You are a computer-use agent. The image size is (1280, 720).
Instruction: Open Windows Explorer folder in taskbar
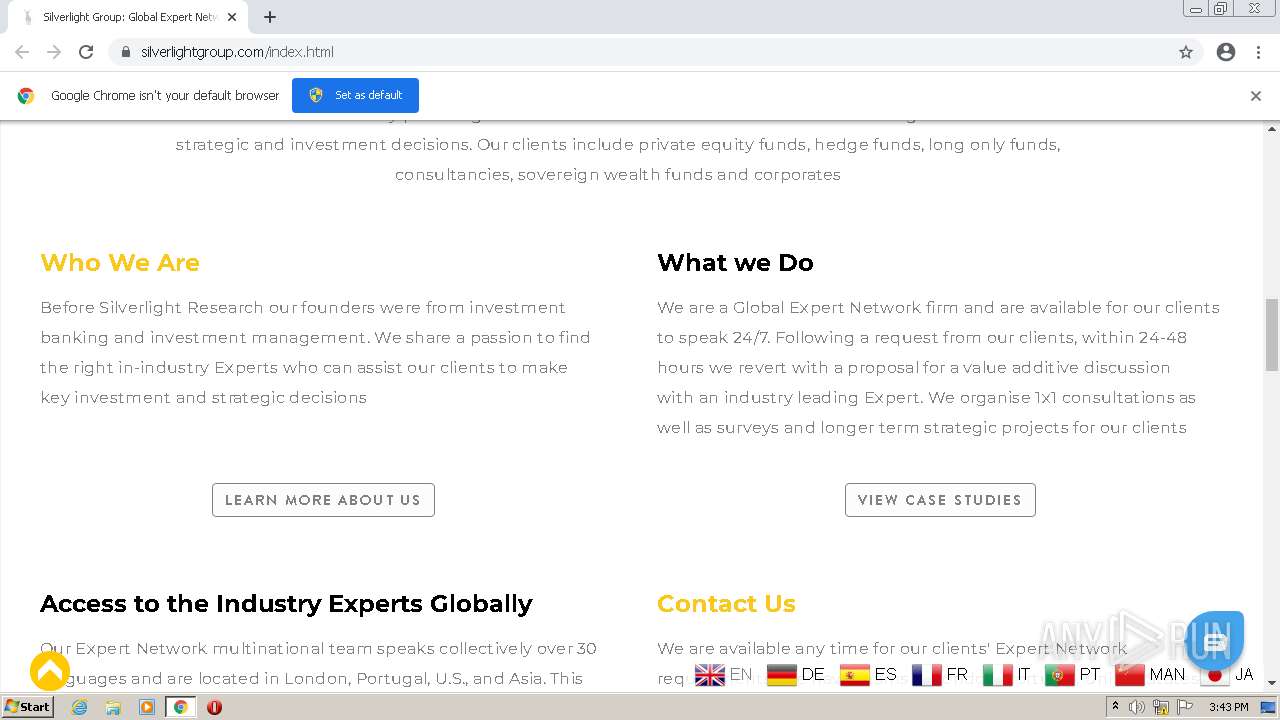pos(113,707)
